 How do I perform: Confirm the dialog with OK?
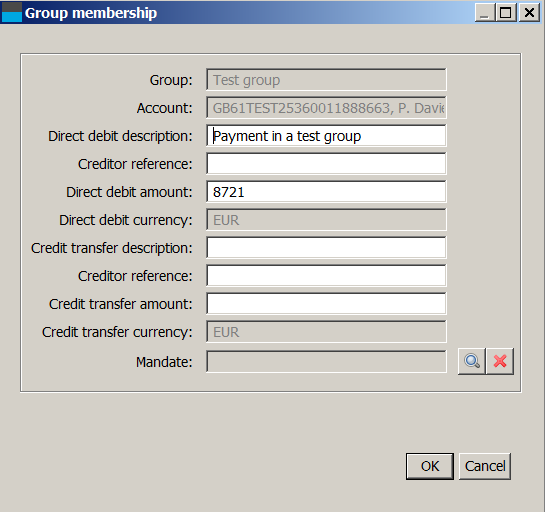pos(430,466)
